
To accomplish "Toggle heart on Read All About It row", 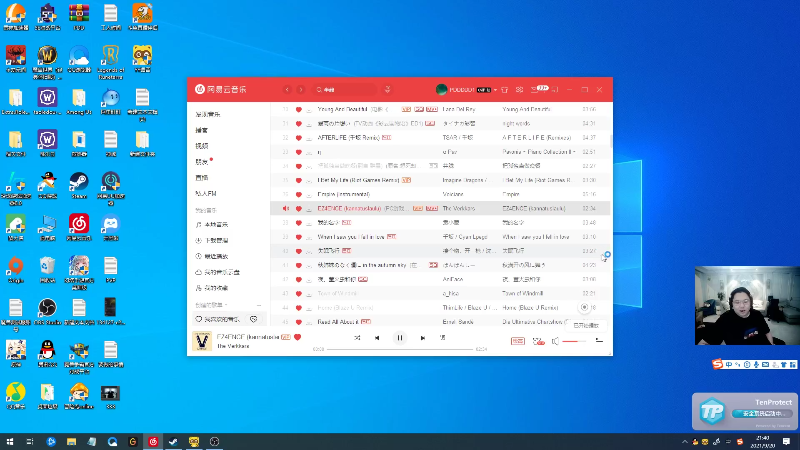I will point(299,322).
